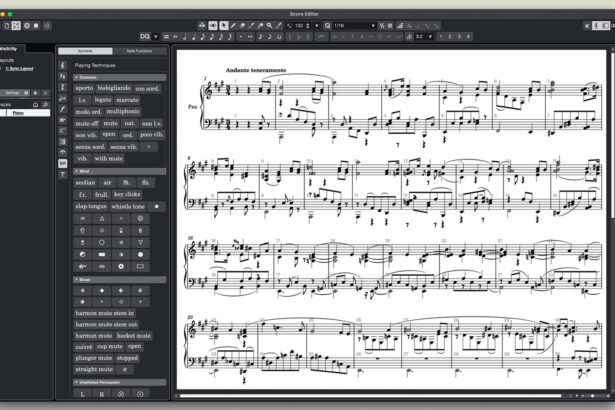Insert the plunger mute brass technique
The image size is (615, 410).
[x=94, y=358]
